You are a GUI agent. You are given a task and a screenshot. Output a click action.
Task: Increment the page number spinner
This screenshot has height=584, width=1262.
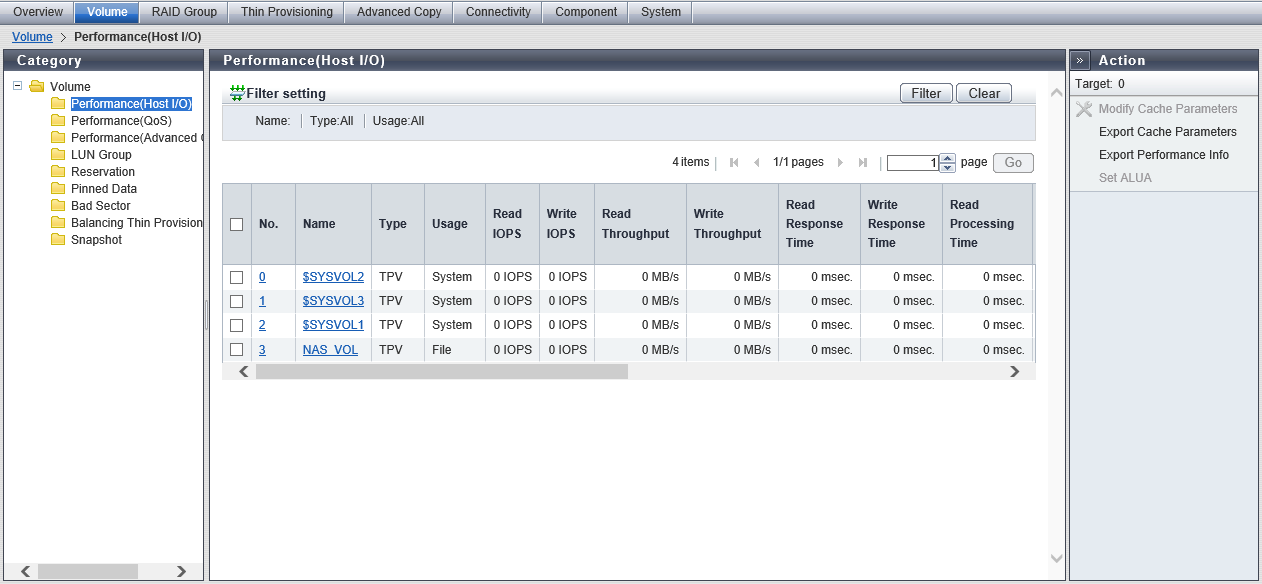click(x=948, y=158)
